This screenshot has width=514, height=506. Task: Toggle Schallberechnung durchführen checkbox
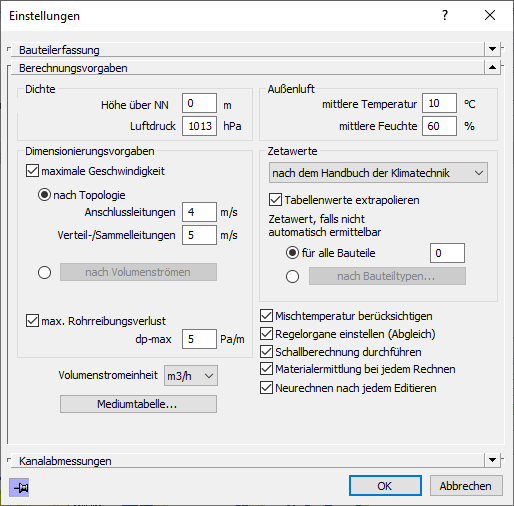[x=266, y=351]
